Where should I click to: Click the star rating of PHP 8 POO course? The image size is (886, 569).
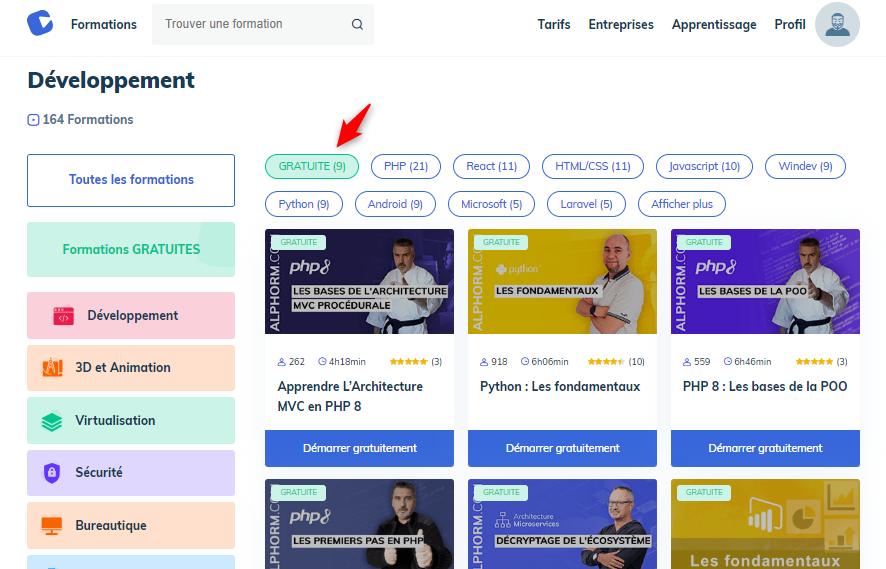[814, 362]
